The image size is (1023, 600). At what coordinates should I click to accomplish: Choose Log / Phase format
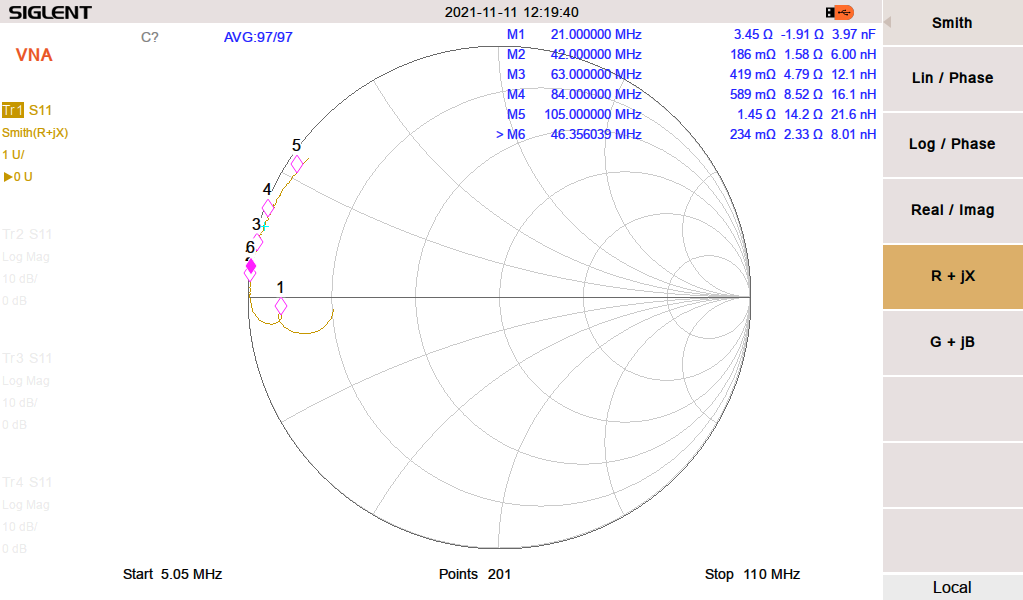click(x=952, y=143)
